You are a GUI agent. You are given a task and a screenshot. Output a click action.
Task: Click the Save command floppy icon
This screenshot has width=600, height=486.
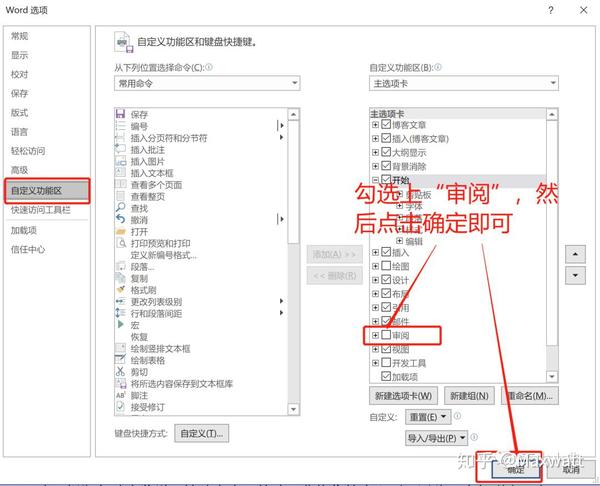tap(121, 114)
